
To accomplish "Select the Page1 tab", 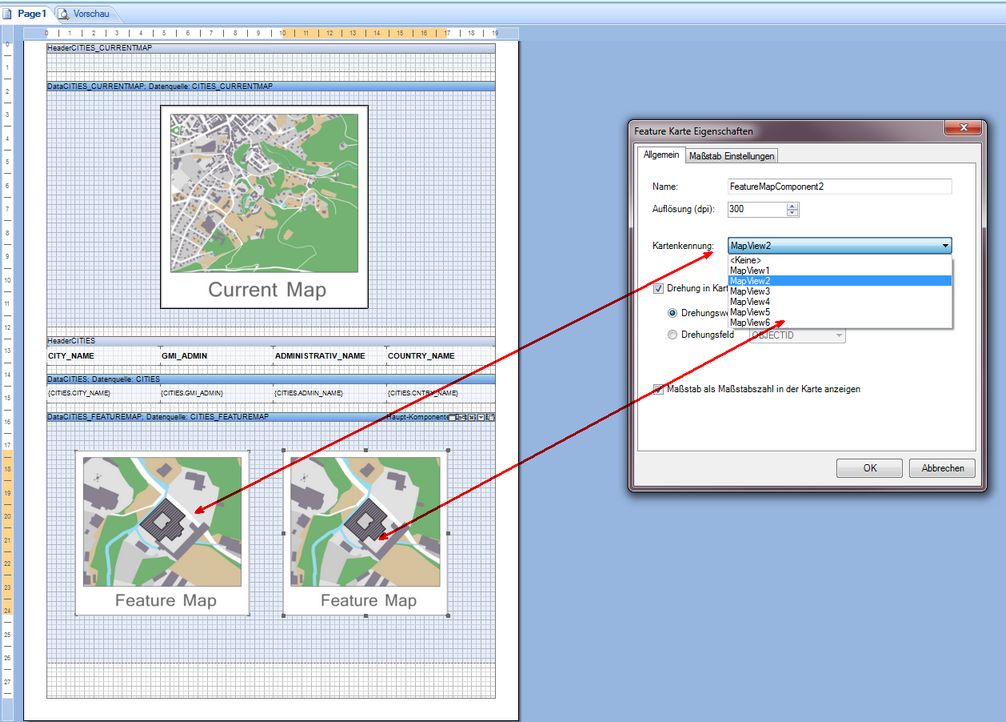I will (x=34, y=14).
